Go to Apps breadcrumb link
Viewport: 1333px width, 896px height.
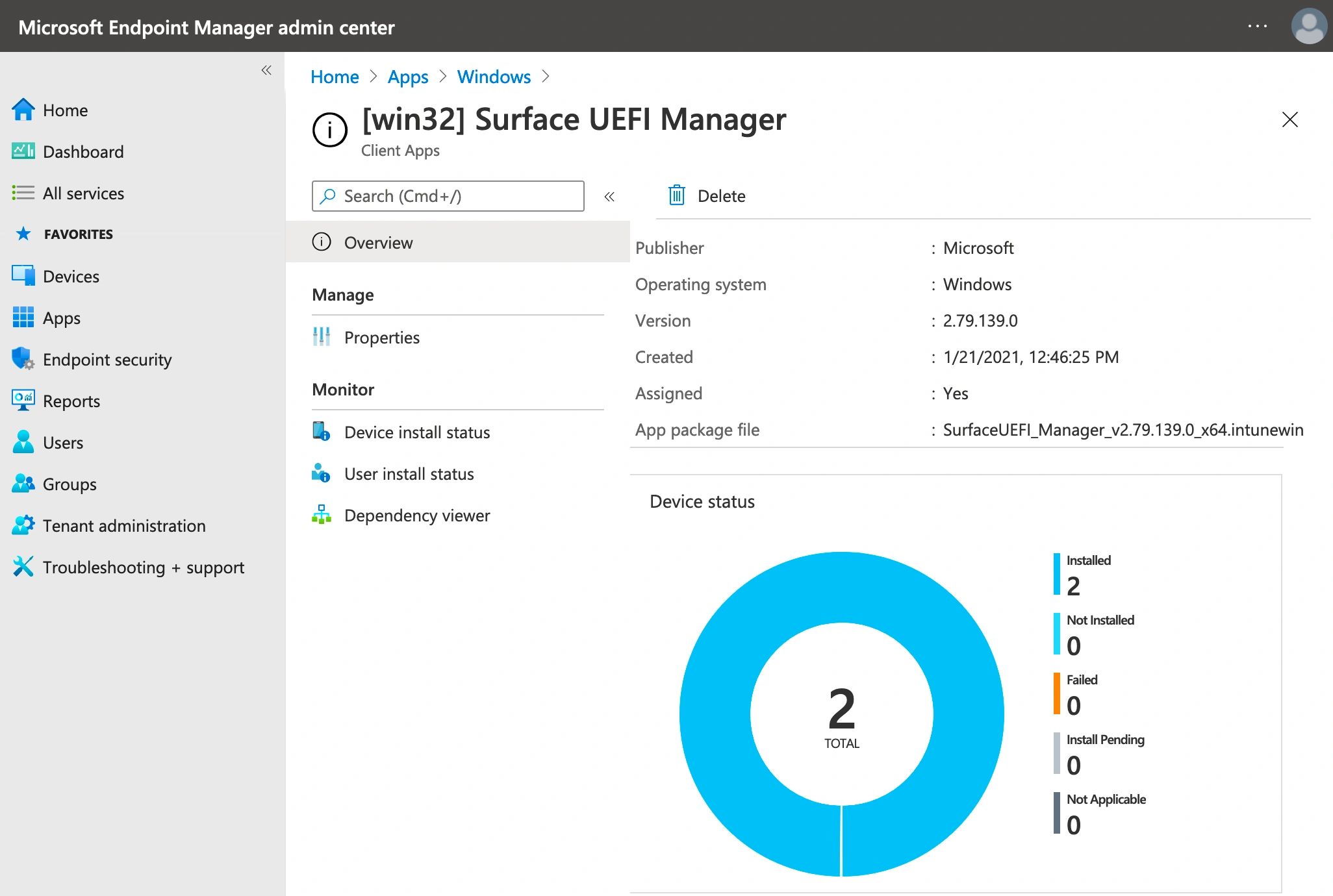point(407,77)
